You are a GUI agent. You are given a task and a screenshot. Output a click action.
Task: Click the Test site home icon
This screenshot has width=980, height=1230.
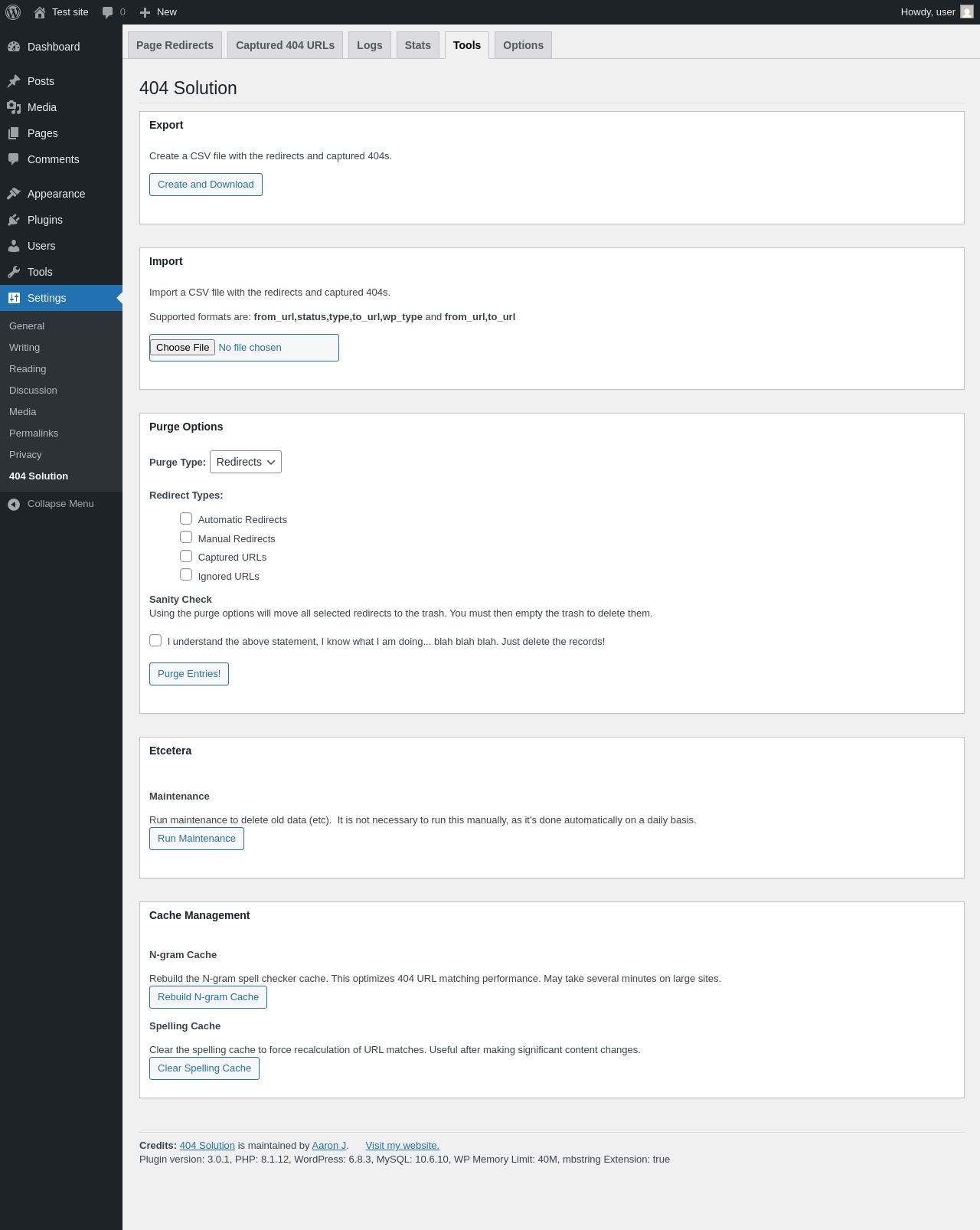40,12
